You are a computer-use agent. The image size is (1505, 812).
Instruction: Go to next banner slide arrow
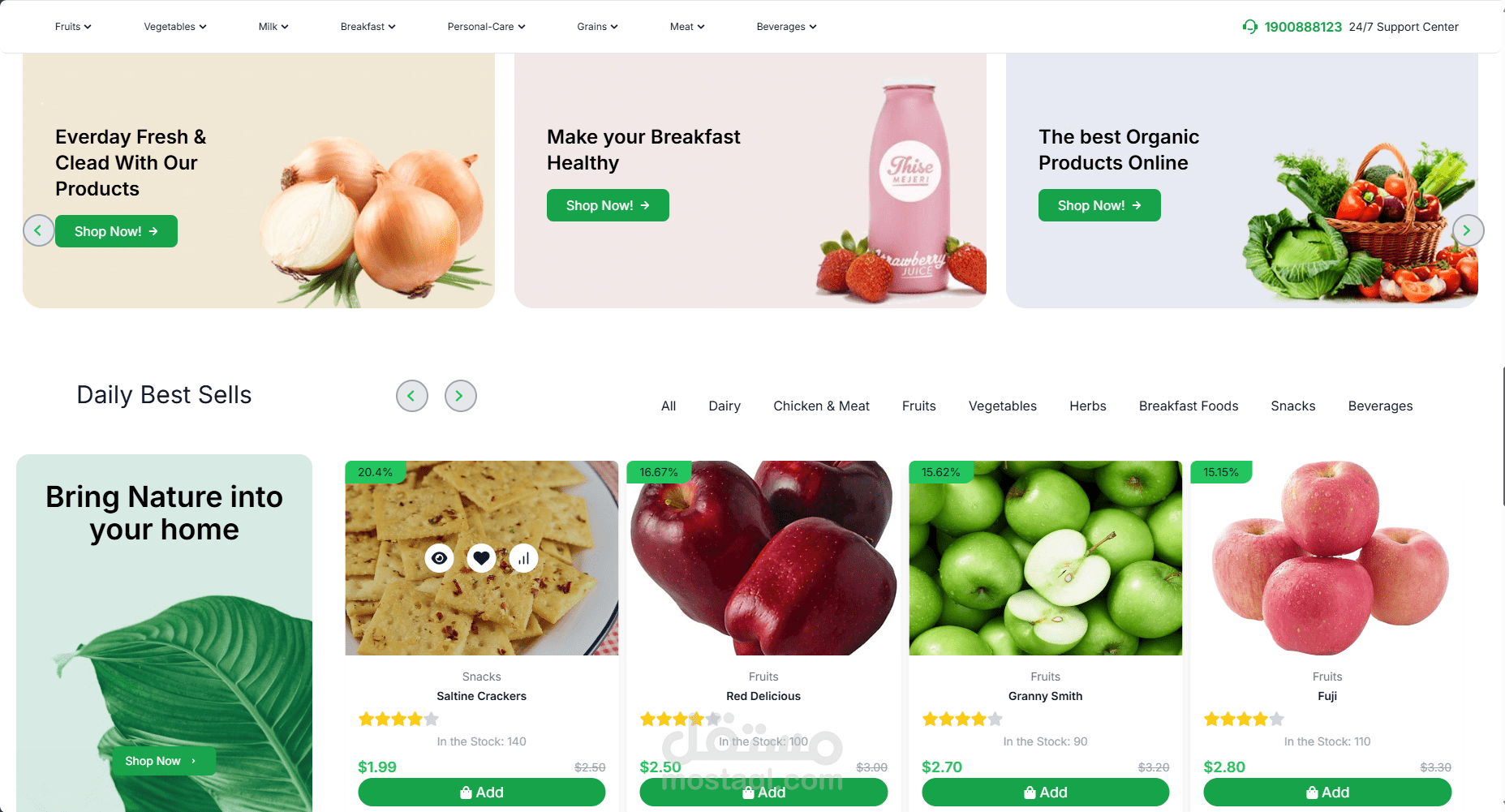tap(1467, 230)
